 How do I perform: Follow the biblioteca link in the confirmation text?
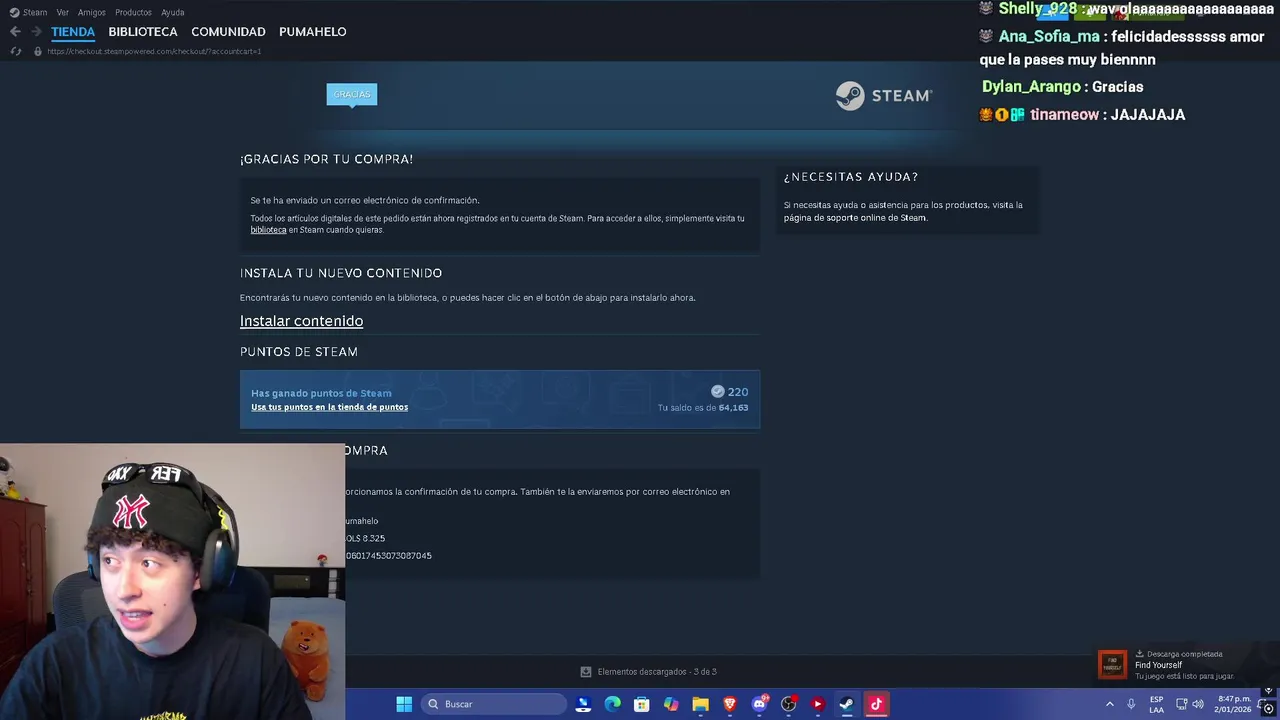point(268,230)
